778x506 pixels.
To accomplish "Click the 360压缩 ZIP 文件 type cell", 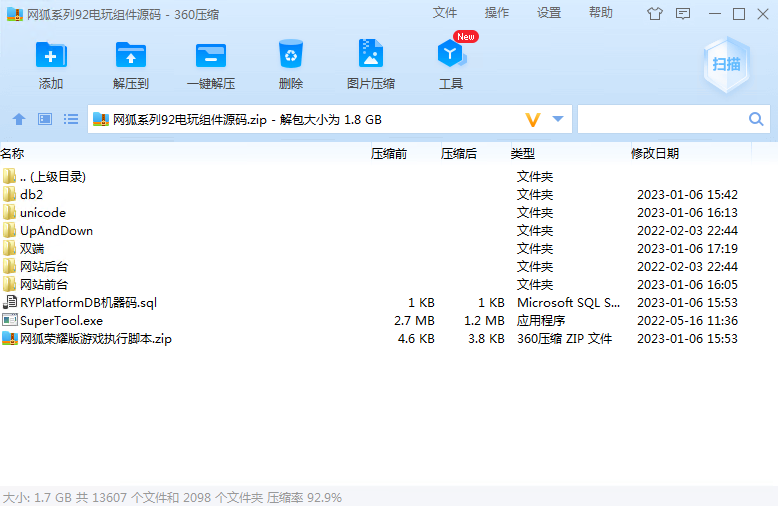I will point(565,339).
